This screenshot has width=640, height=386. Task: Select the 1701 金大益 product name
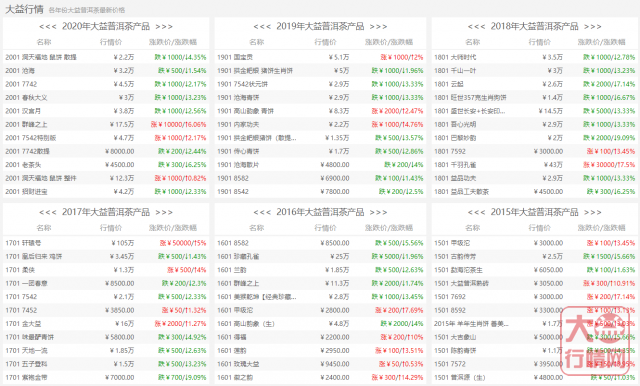[x=23, y=324]
